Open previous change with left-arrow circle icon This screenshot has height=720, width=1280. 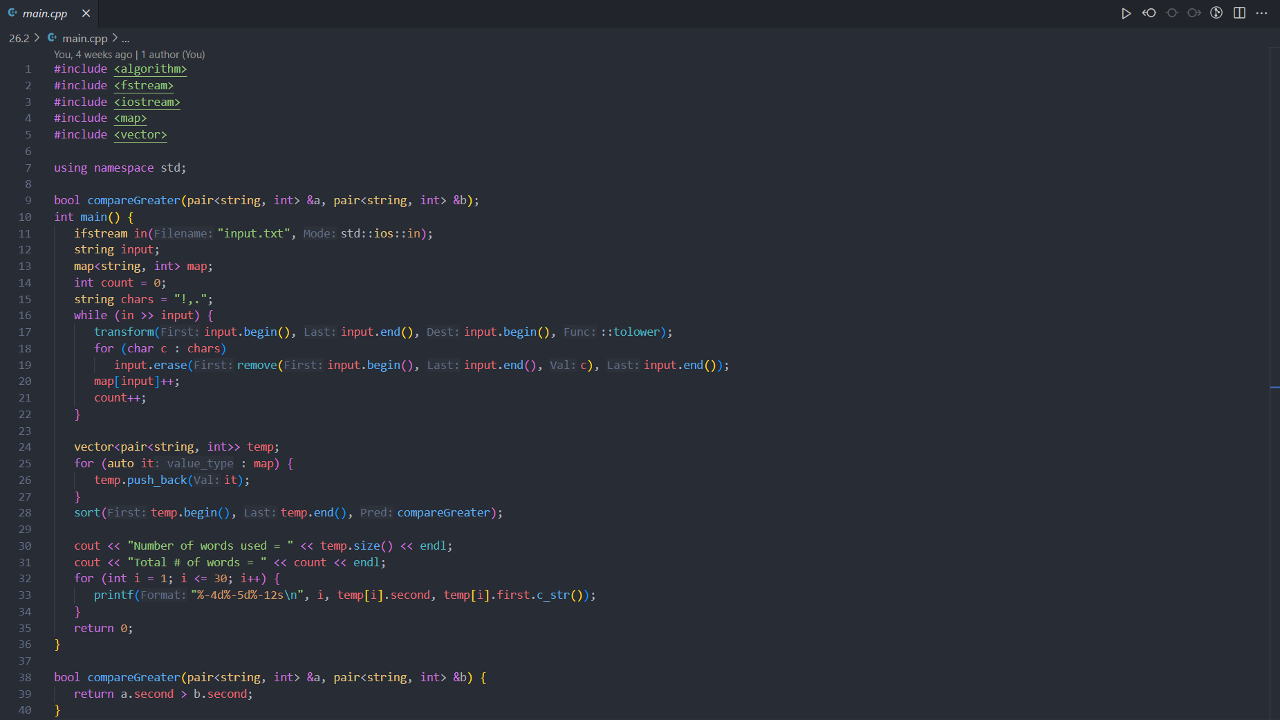(x=1149, y=13)
